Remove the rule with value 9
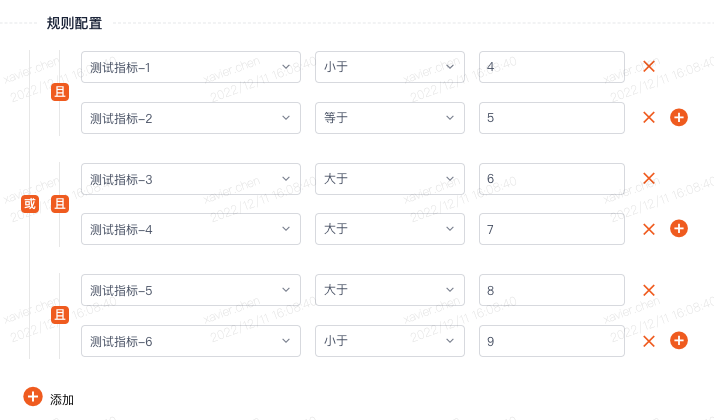714x420 pixels. click(x=649, y=341)
